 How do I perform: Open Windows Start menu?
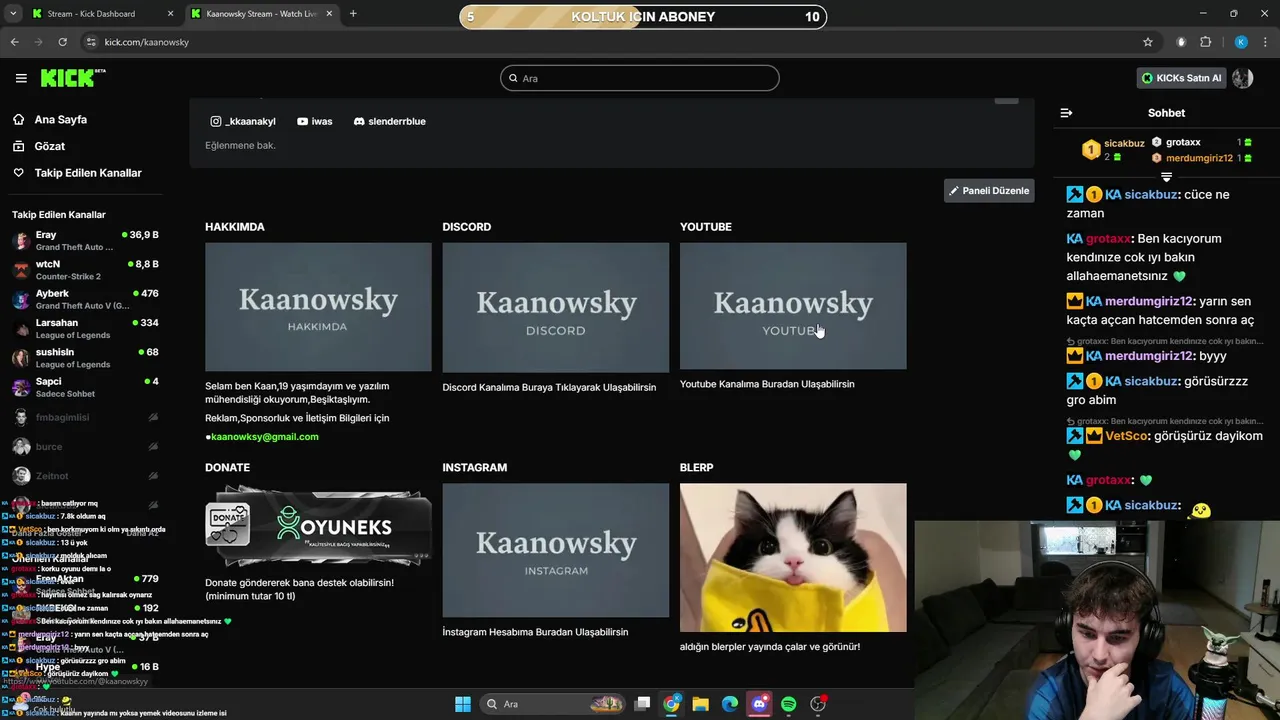click(x=463, y=704)
